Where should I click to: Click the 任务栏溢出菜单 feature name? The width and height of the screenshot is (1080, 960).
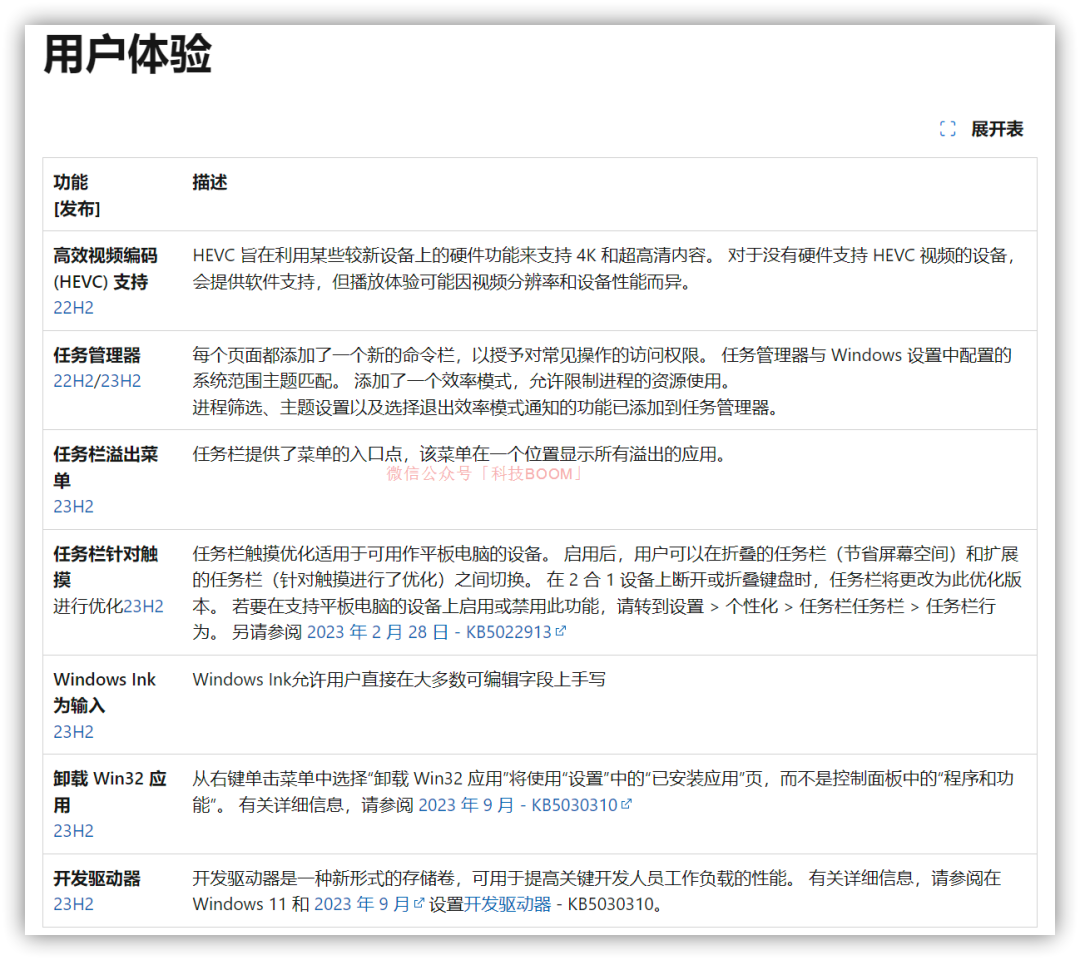click(106, 468)
